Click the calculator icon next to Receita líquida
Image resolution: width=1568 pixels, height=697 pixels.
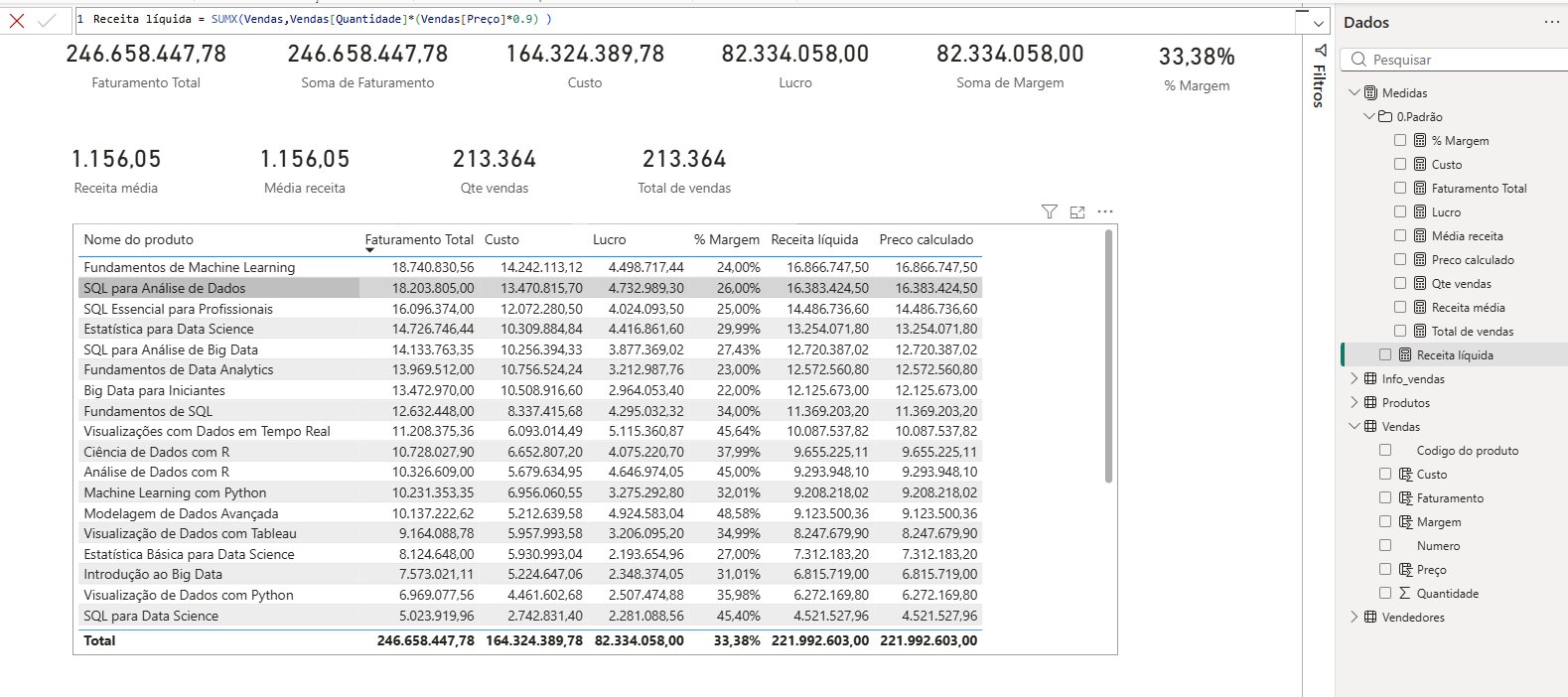1405,354
